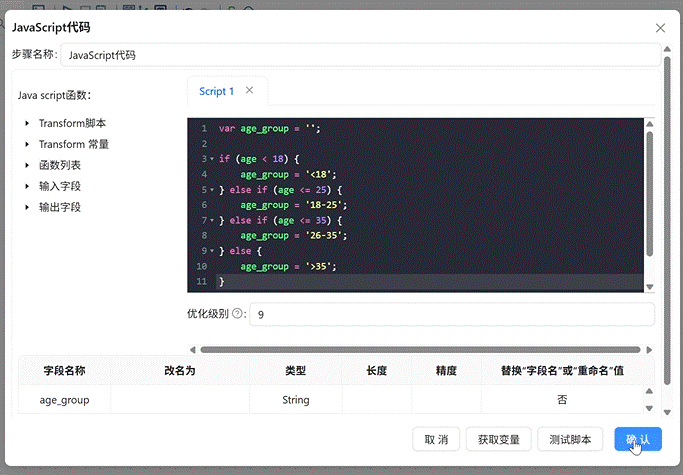Click the 精度 column header
This screenshot has width=683, height=475.
(x=446, y=371)
